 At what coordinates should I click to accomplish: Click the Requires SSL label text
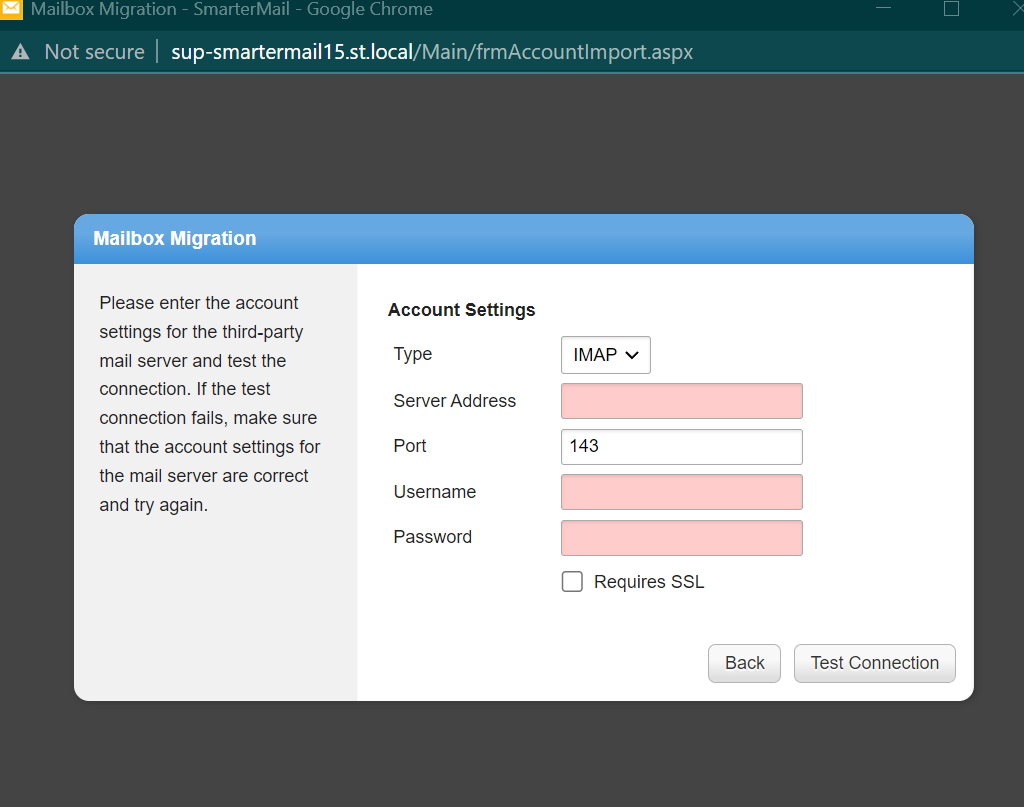(649, 582)
